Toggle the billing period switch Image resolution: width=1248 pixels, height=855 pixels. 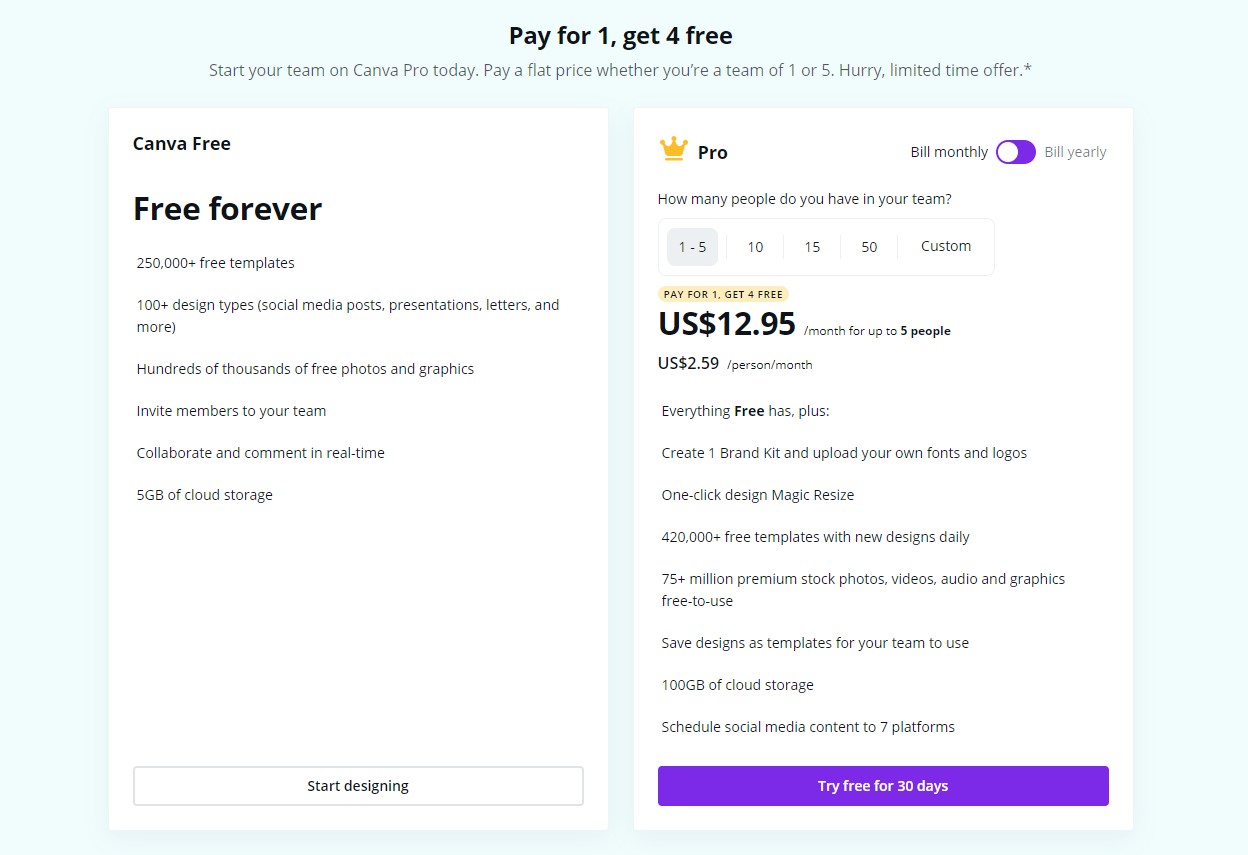(x=1015, y=152)
